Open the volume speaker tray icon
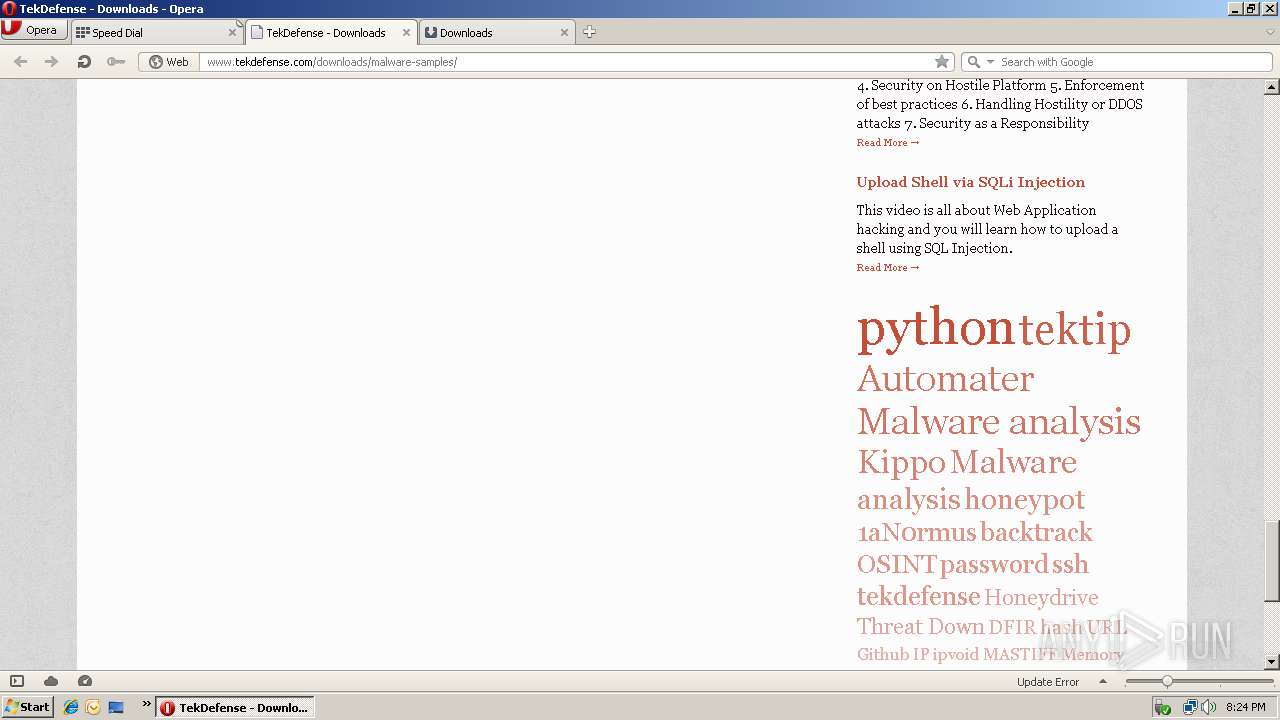Screen dimensions: 1280x720 point(1209,707)
